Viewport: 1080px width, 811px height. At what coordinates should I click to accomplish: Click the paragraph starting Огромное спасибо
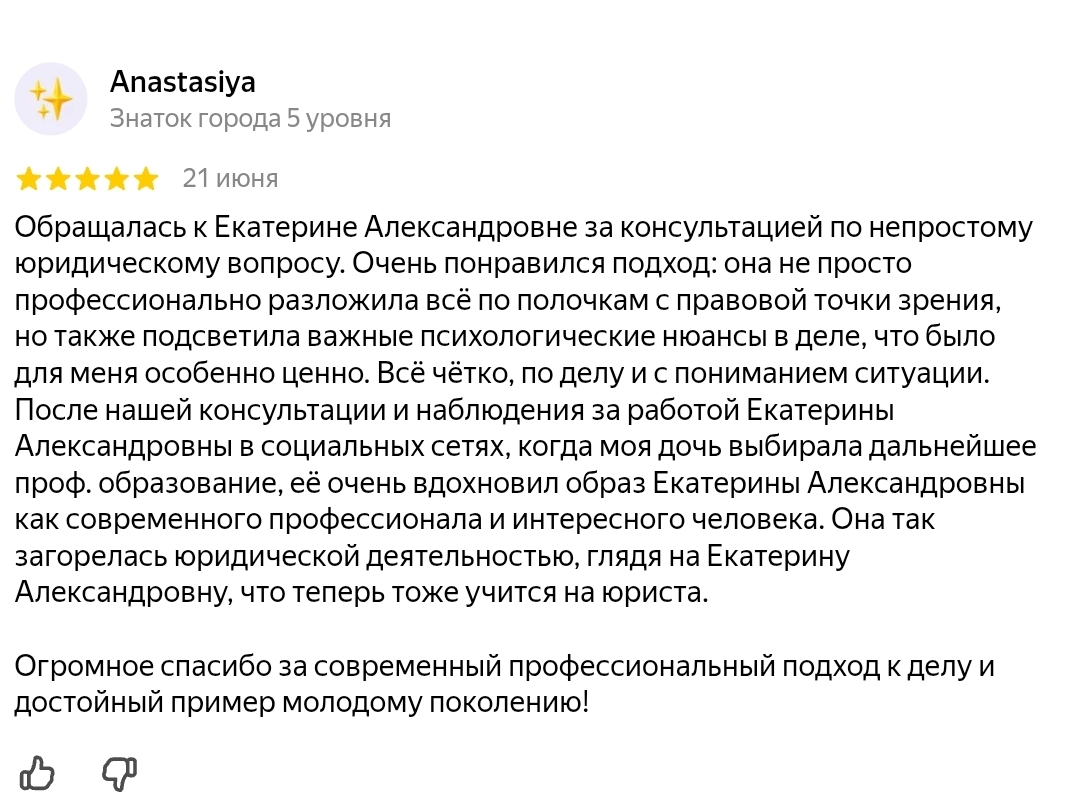pyautogui.click(x=504, y=684)
